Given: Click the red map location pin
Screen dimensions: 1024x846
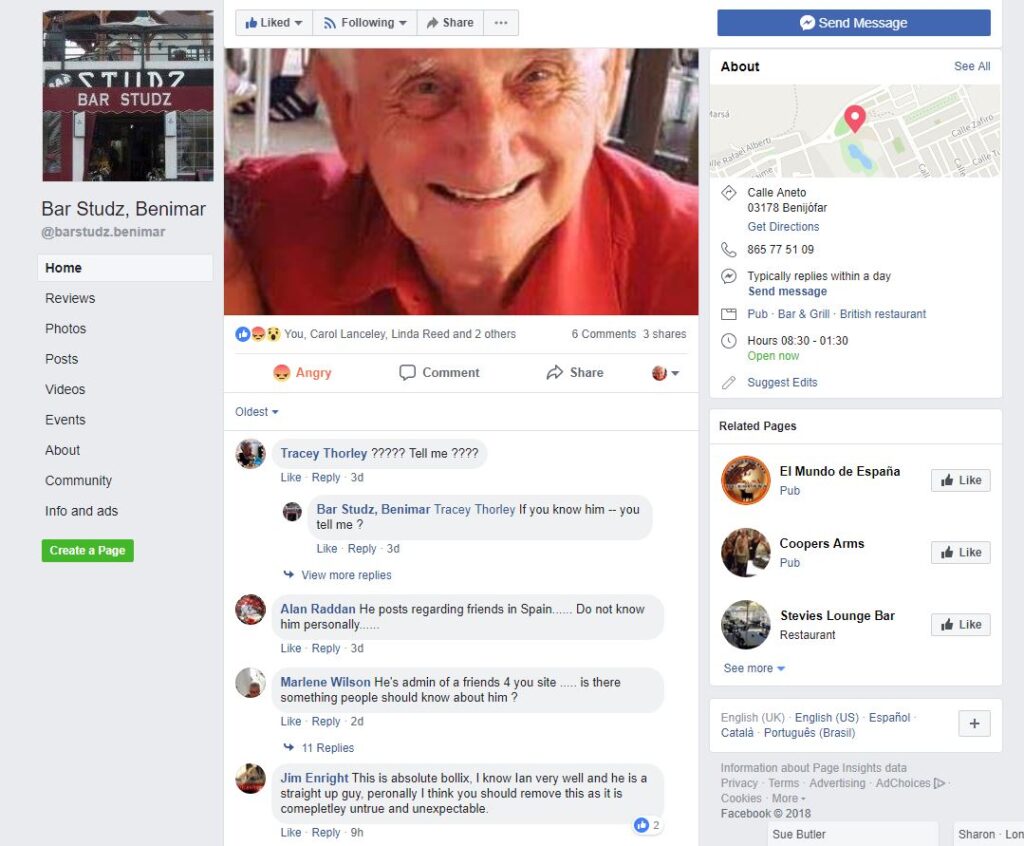Looking at the screenshot, I should pos(854,119).
